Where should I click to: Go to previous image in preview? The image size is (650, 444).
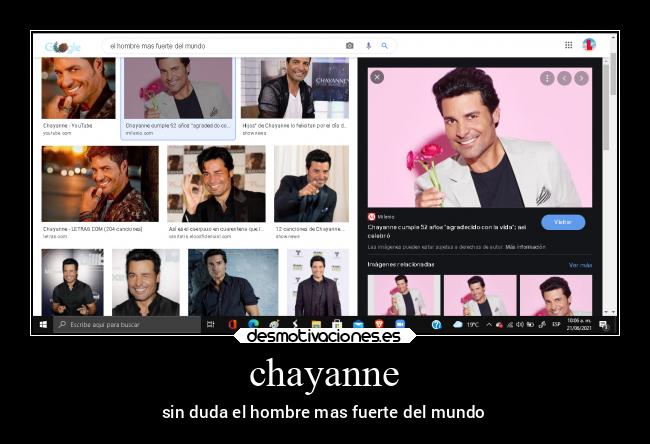564,78
